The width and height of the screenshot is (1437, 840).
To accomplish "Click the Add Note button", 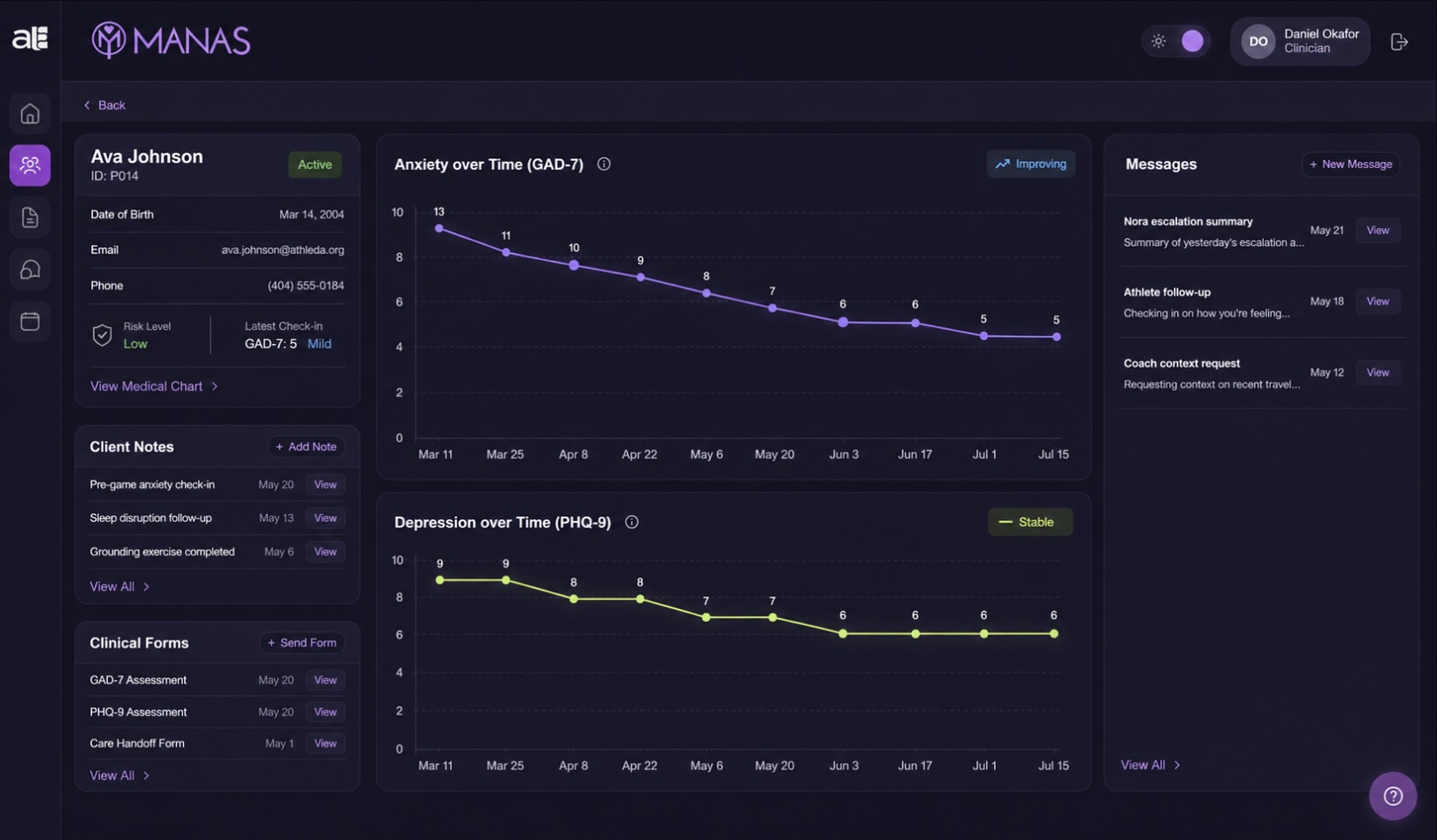I will (306, 447).
